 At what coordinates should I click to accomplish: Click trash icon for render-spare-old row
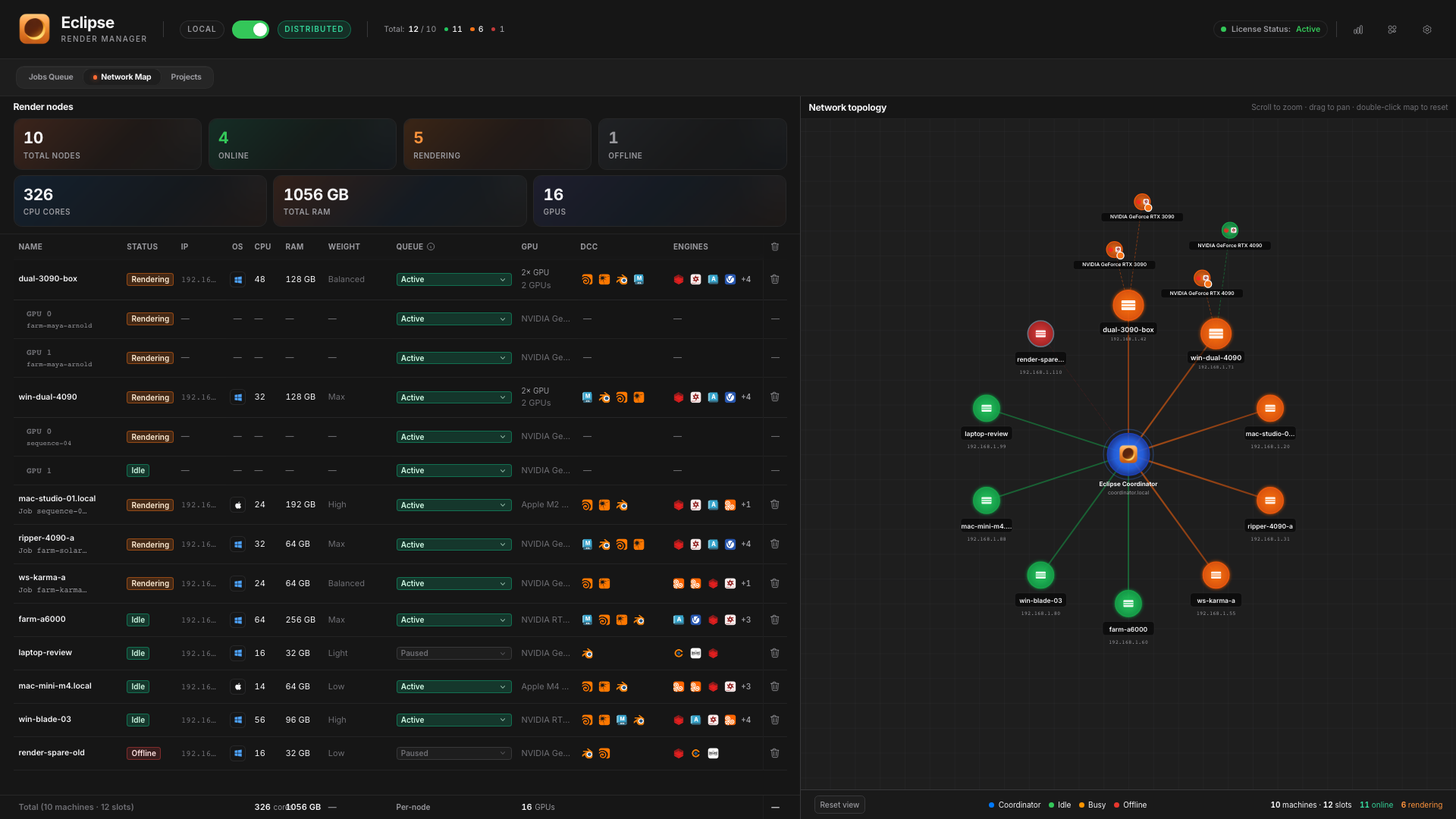pyautogui.click(x=775, y=753)
